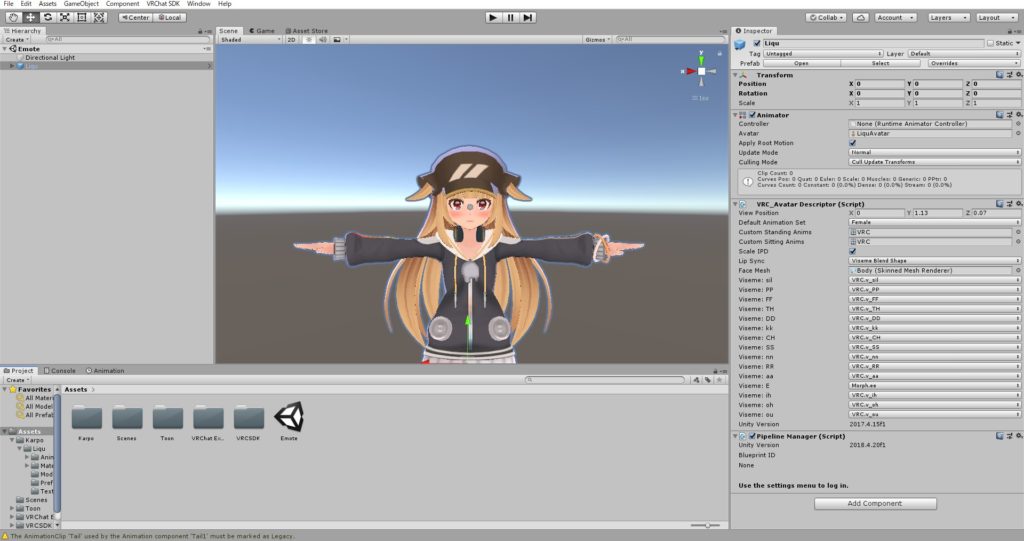Click the Pause button
Screen dimensions: 1024x541
(x=511, y=18)
